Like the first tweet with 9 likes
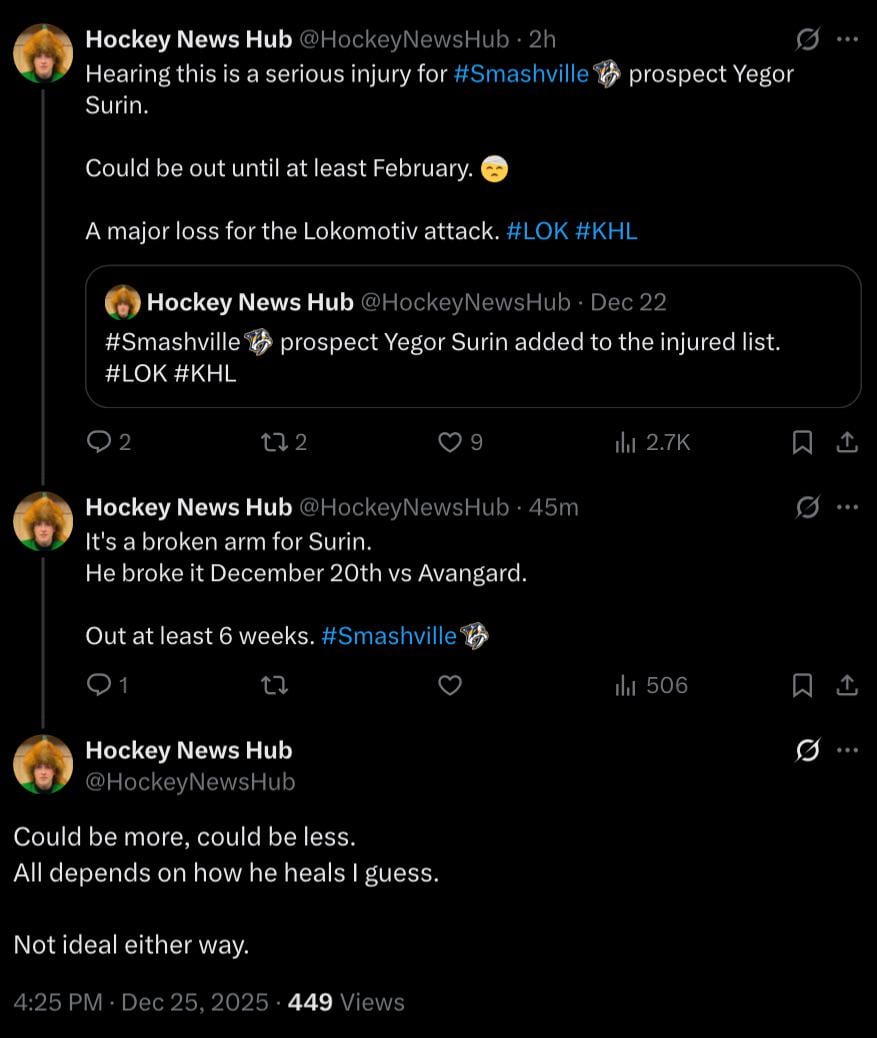 451,442
